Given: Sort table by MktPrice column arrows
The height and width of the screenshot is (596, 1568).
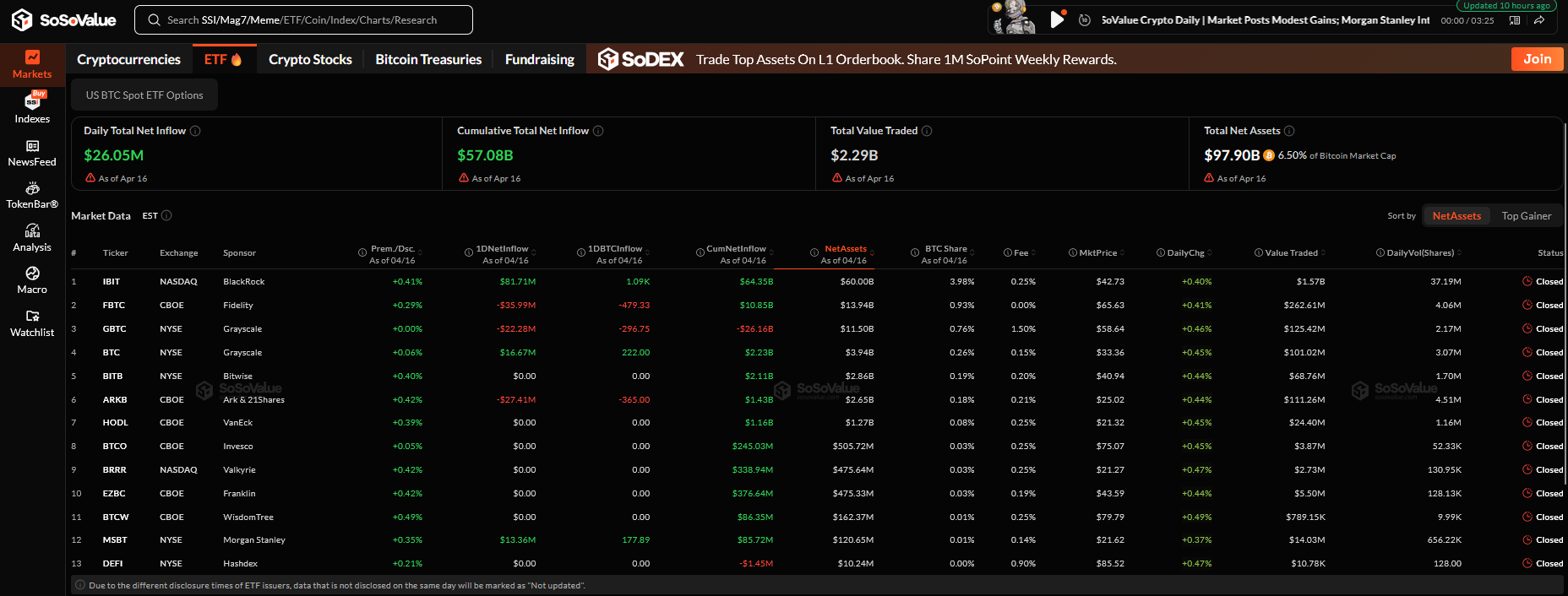Looking at the screenshot, I should pyautogui.click(x=1123, y=252).
